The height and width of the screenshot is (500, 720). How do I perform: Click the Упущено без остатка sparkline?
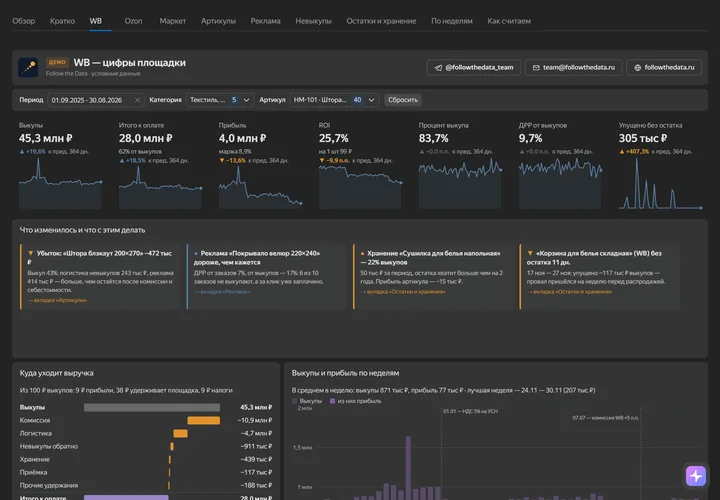pyautogui.click(x=660, y=184)
